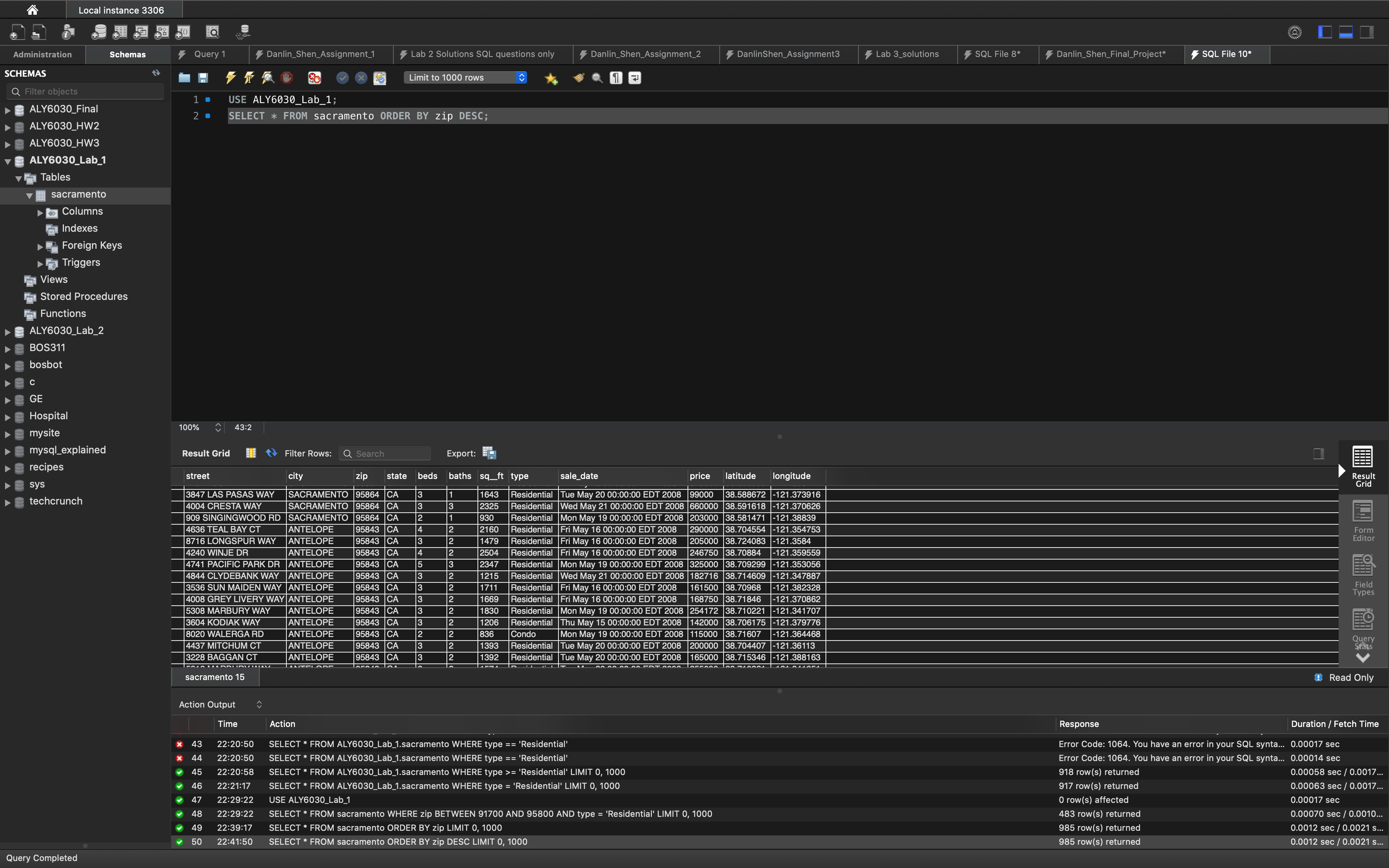Toggle invisible characters display pilcrow button
Screen dimensions: 1389x868
point(616,77)
